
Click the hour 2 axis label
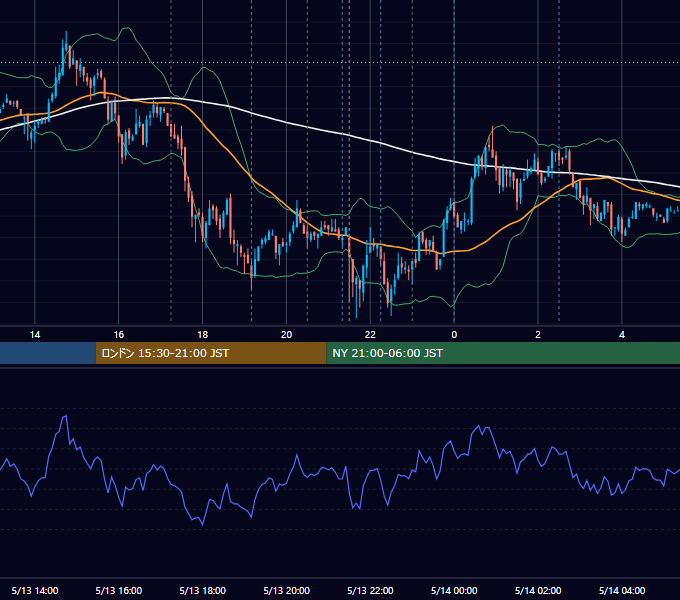tap(538, 335)
